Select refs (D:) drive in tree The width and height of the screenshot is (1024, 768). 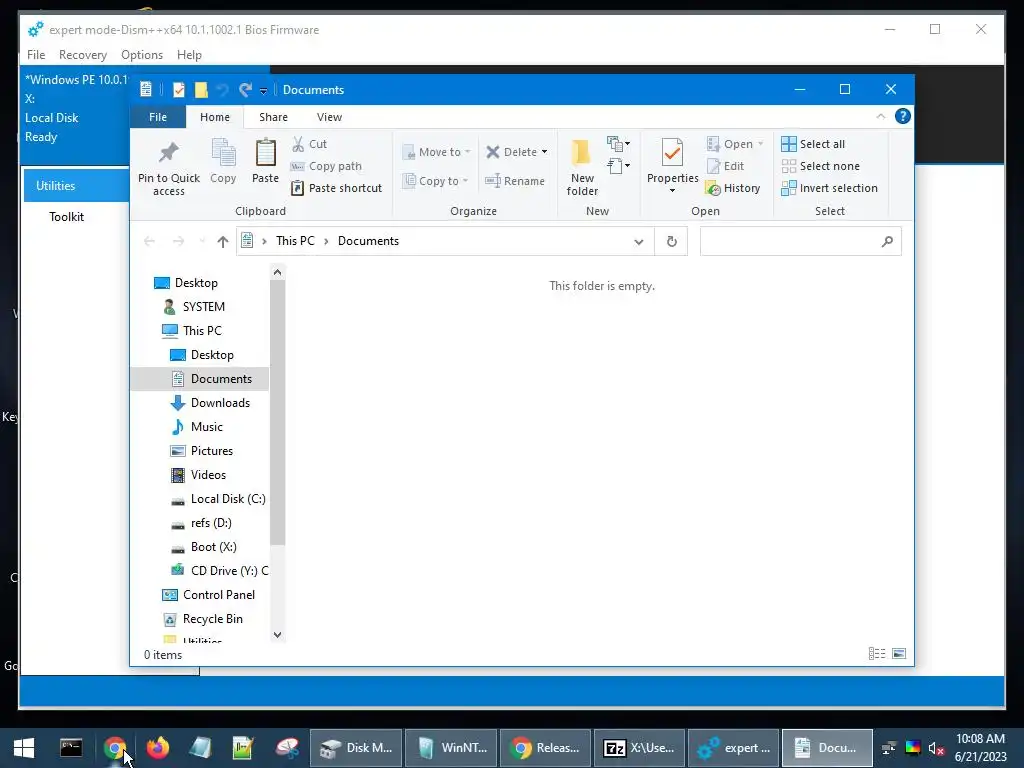pos(201,523)
